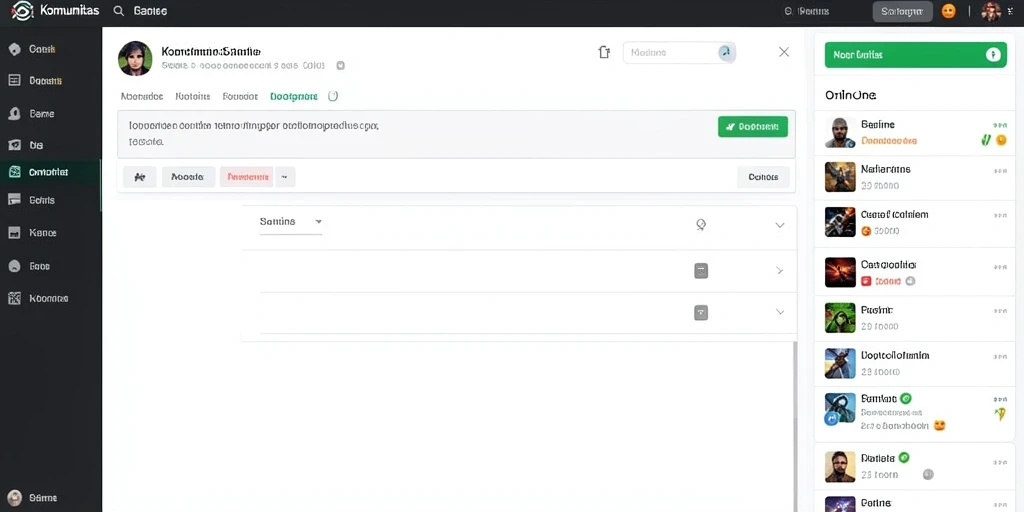This screenshot has width=1024, height=512.
Task: Click the orange emoji in the blue hooded avatar row
Action: tap(940, 425)
